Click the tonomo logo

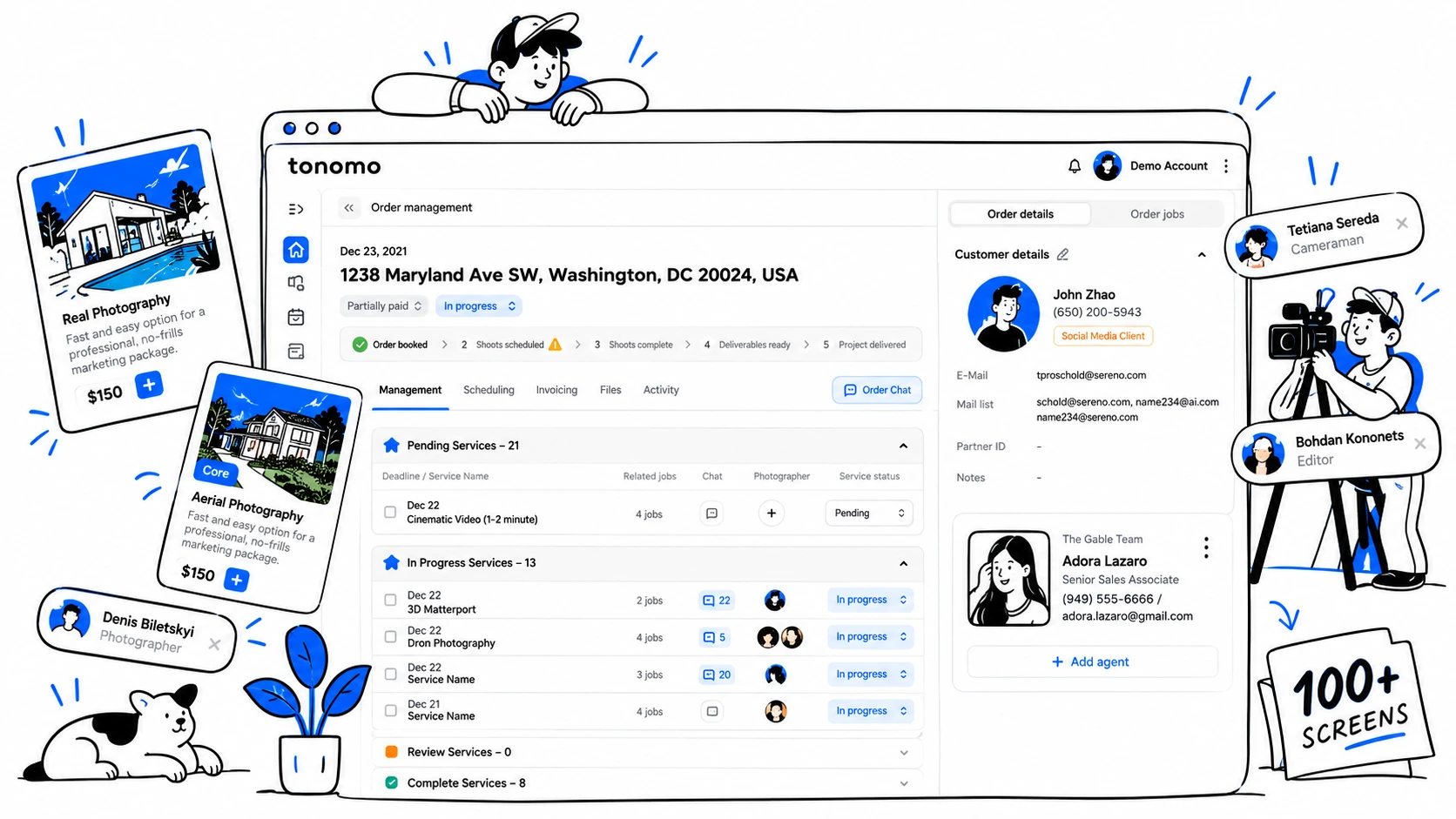334,166
